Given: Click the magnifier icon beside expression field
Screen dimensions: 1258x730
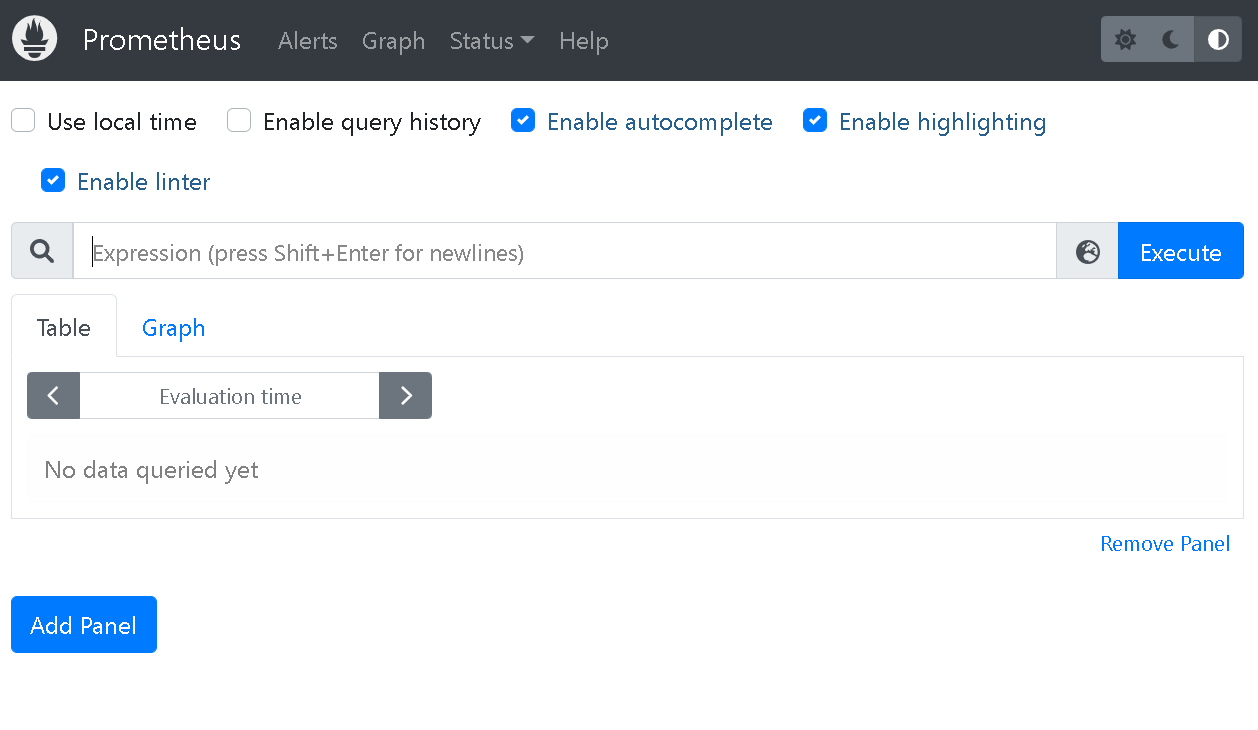Looking at the screenshot, I should click(x=42, y=251).
